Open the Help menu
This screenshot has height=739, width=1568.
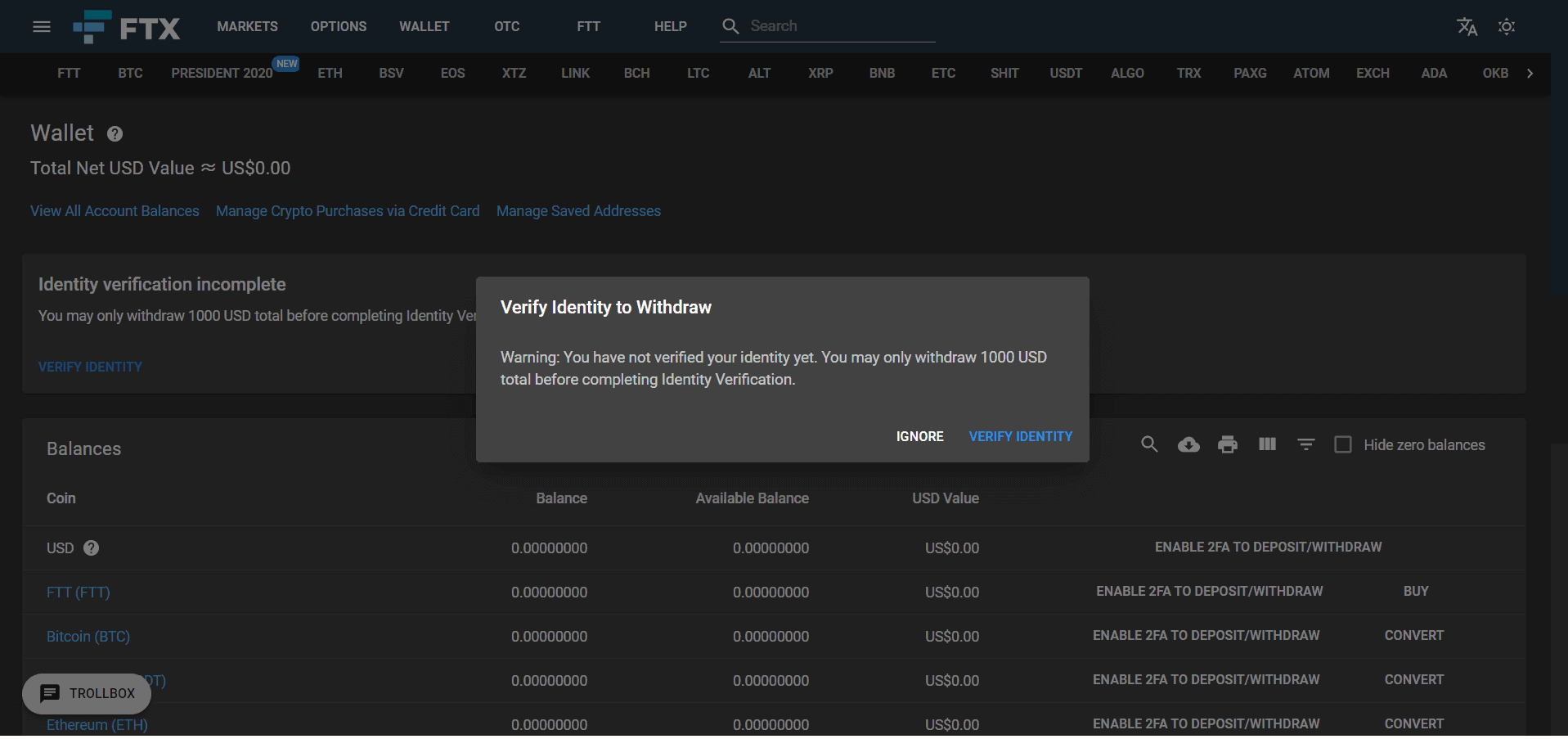point(671,26)
